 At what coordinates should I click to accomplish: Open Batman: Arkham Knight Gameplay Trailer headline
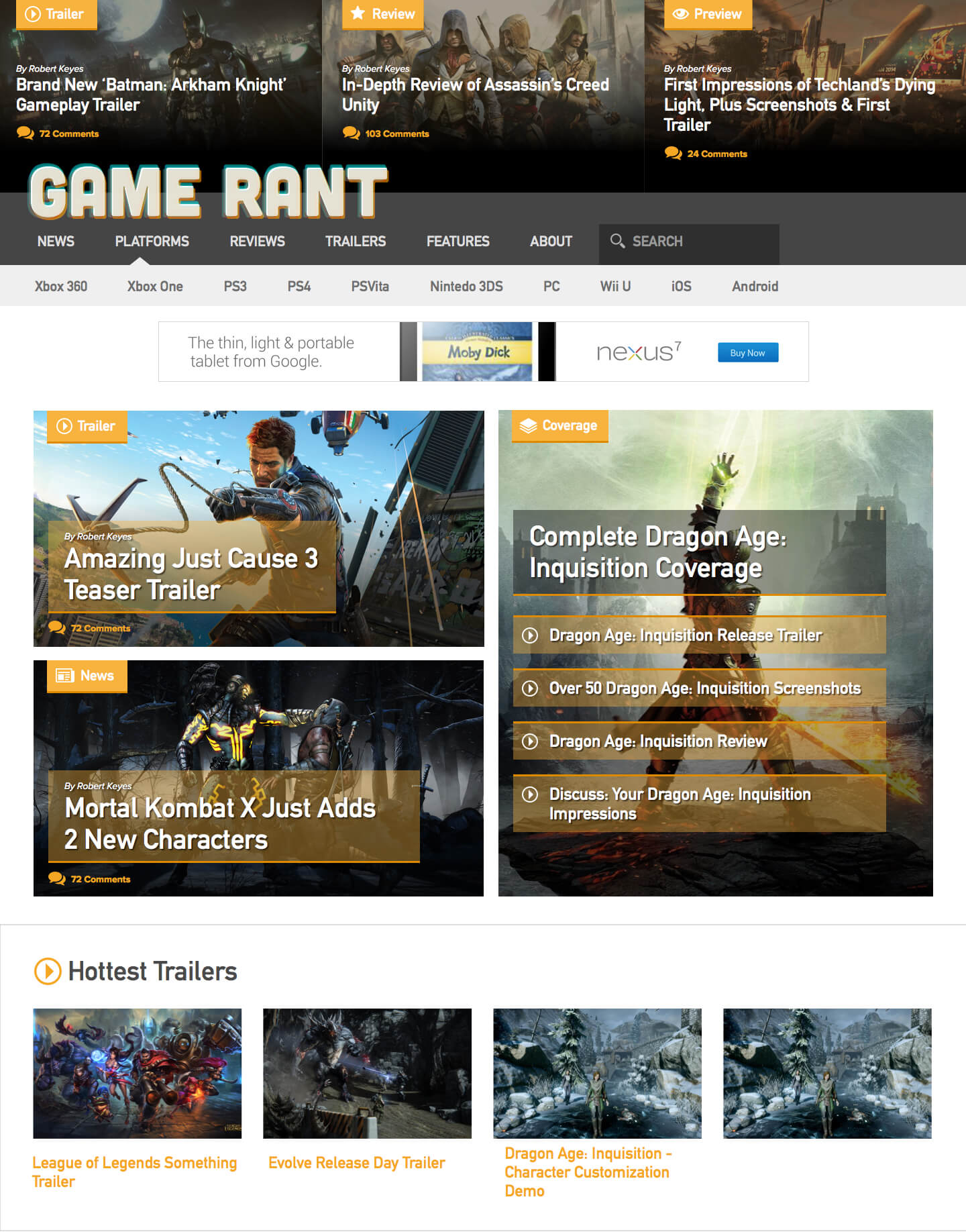[151, 95]
